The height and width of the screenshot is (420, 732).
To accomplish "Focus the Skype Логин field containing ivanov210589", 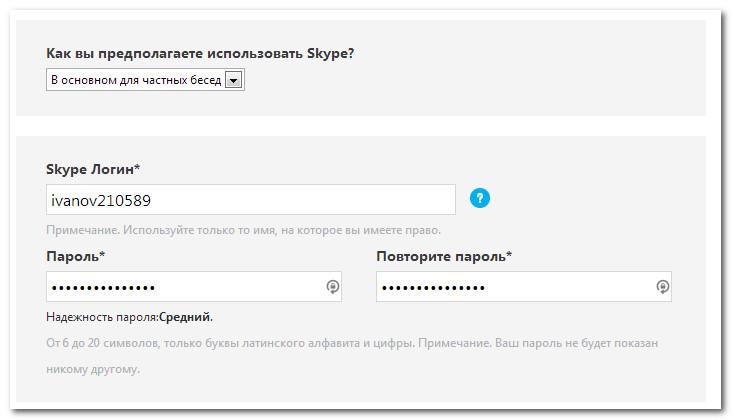I will (x=250, y=200).
